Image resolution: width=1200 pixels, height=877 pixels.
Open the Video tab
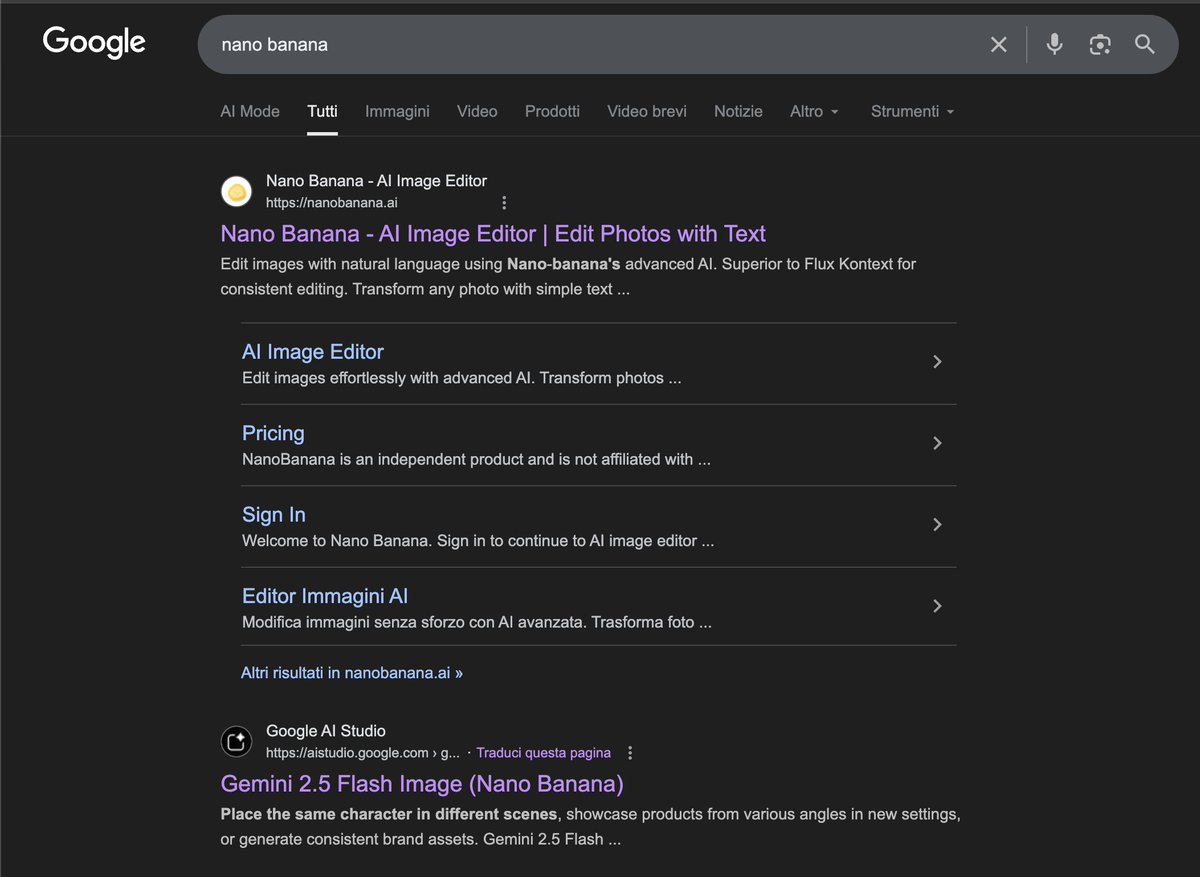coord(477,112)
